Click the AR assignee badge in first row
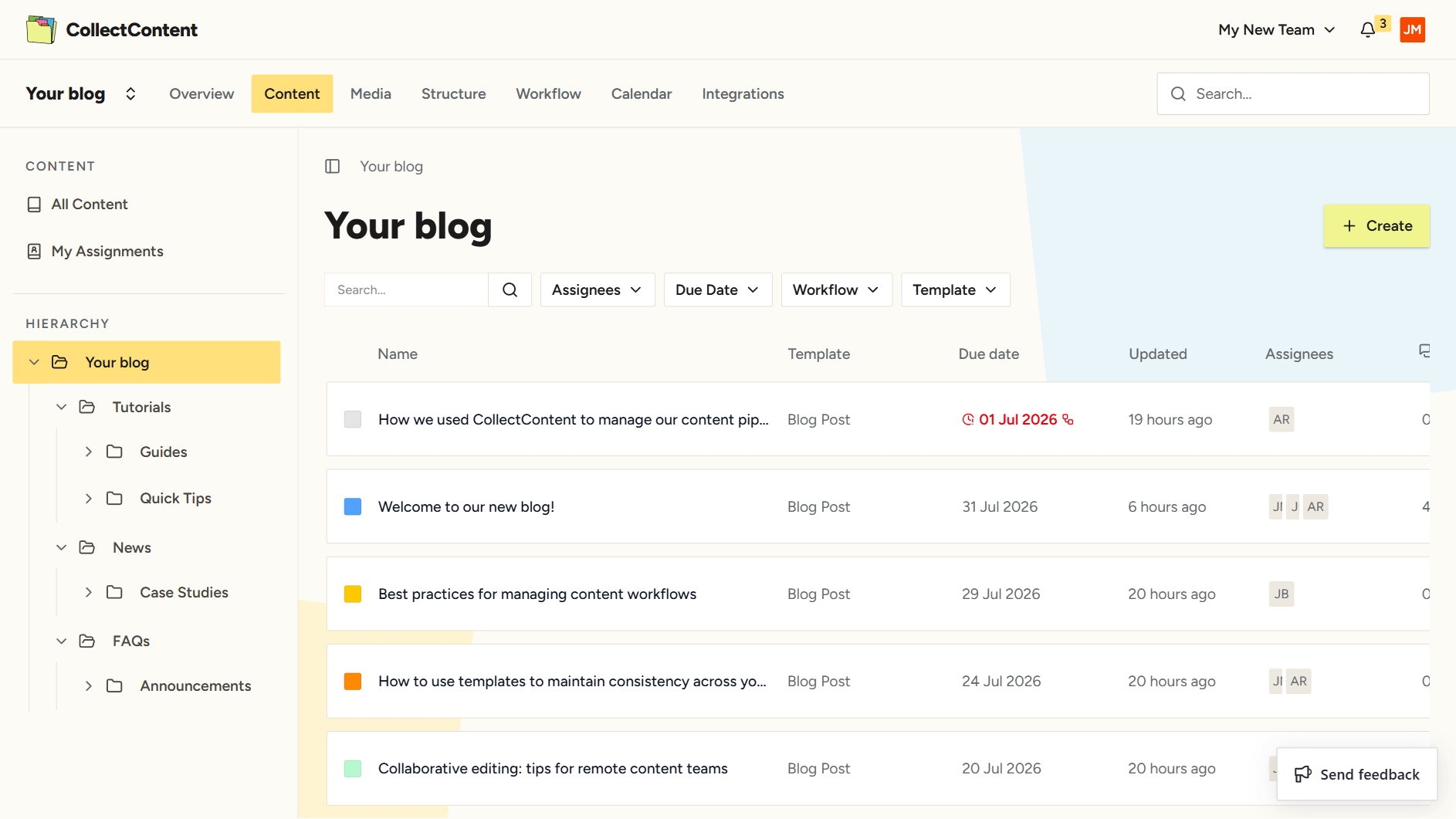The image size is (1456, 819). (1282, 419)
